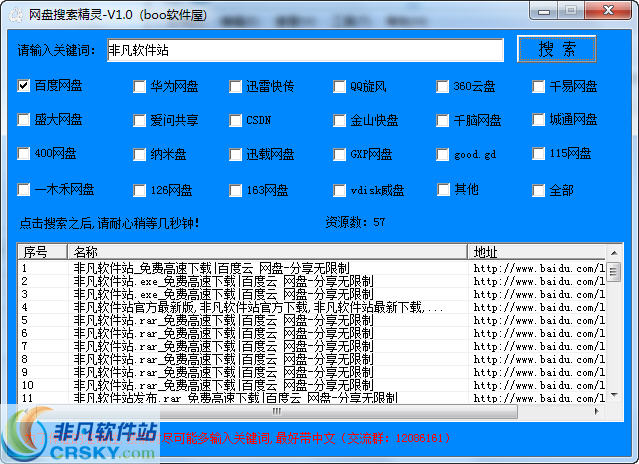639x464 pixels.
Task: Select result row number 5
Action: click(311, 320)
